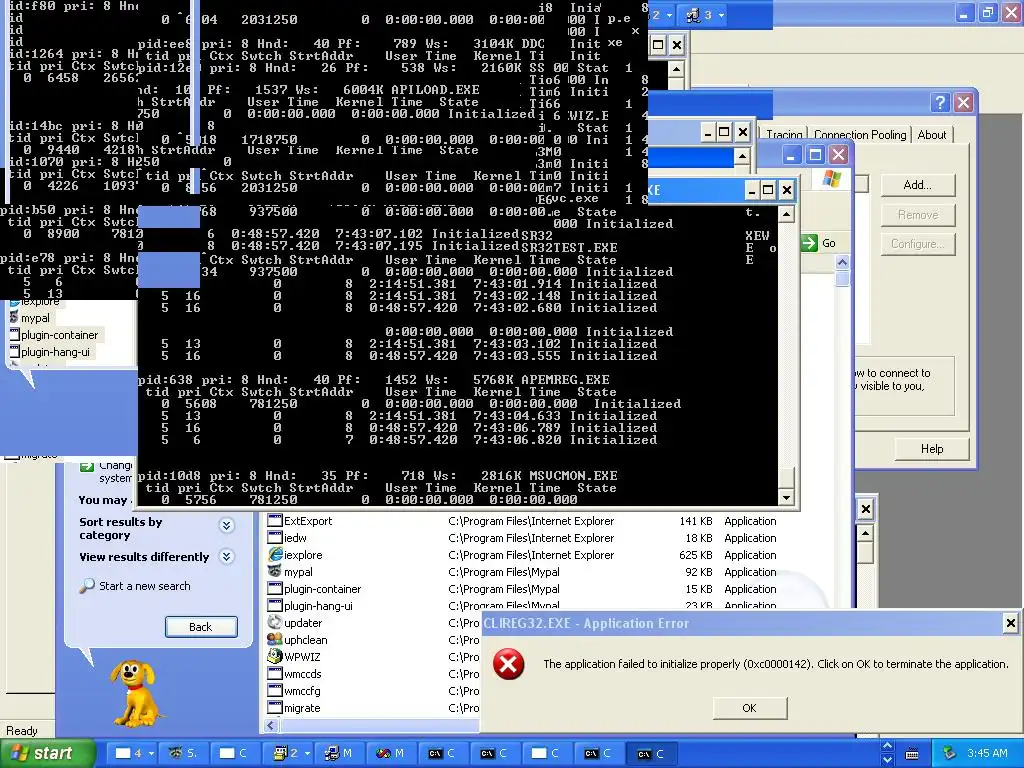
Task: Click the iexplore icon in the 625 KB row
Action: point(275,555)
